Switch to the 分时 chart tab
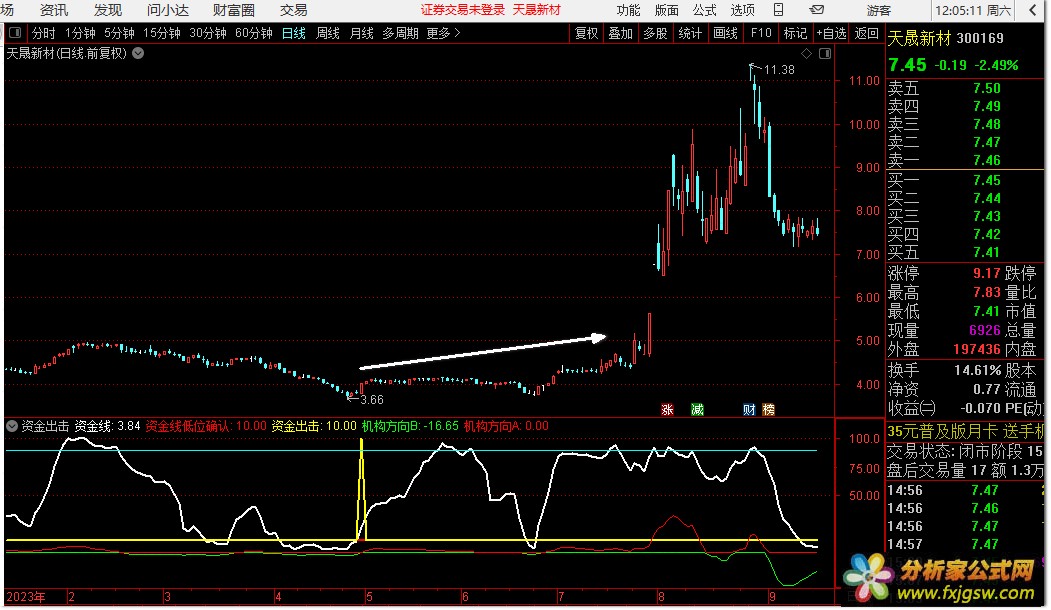 (44, 33)
